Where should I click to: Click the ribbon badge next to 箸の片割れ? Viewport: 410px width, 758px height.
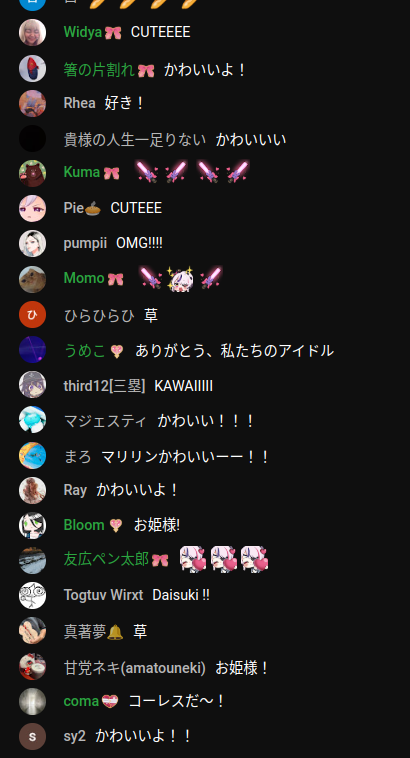point(146,71)
